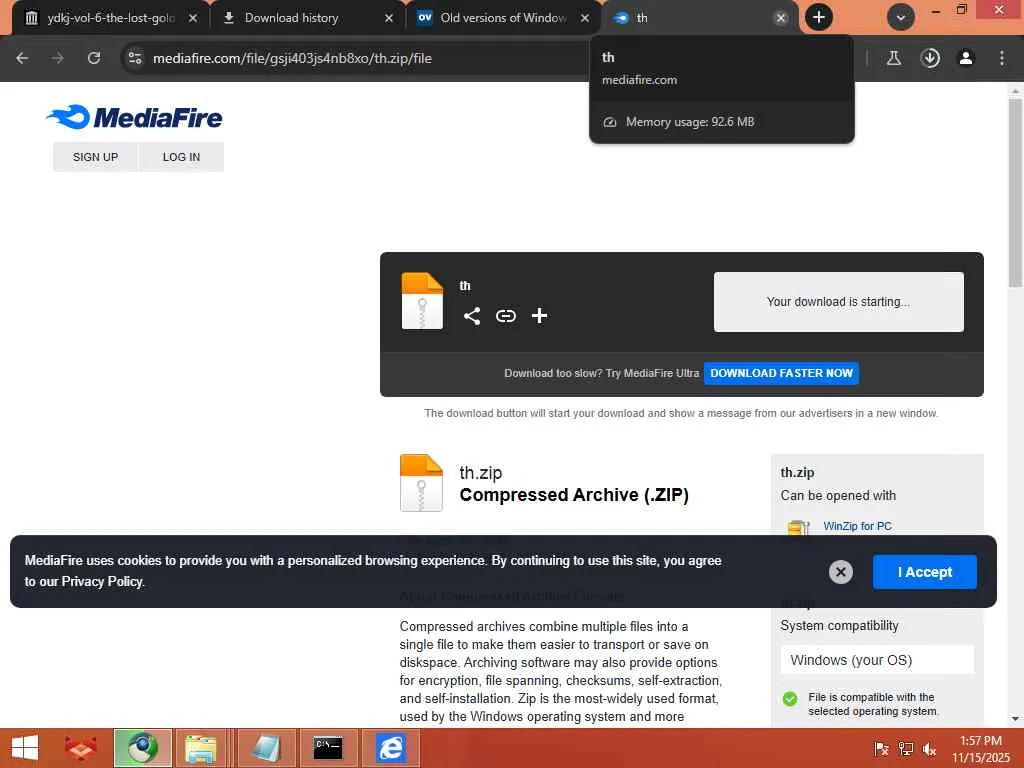Open the profile avatar icon
This screenshot has height=768, width=1024.
click(x=966, y=58)
